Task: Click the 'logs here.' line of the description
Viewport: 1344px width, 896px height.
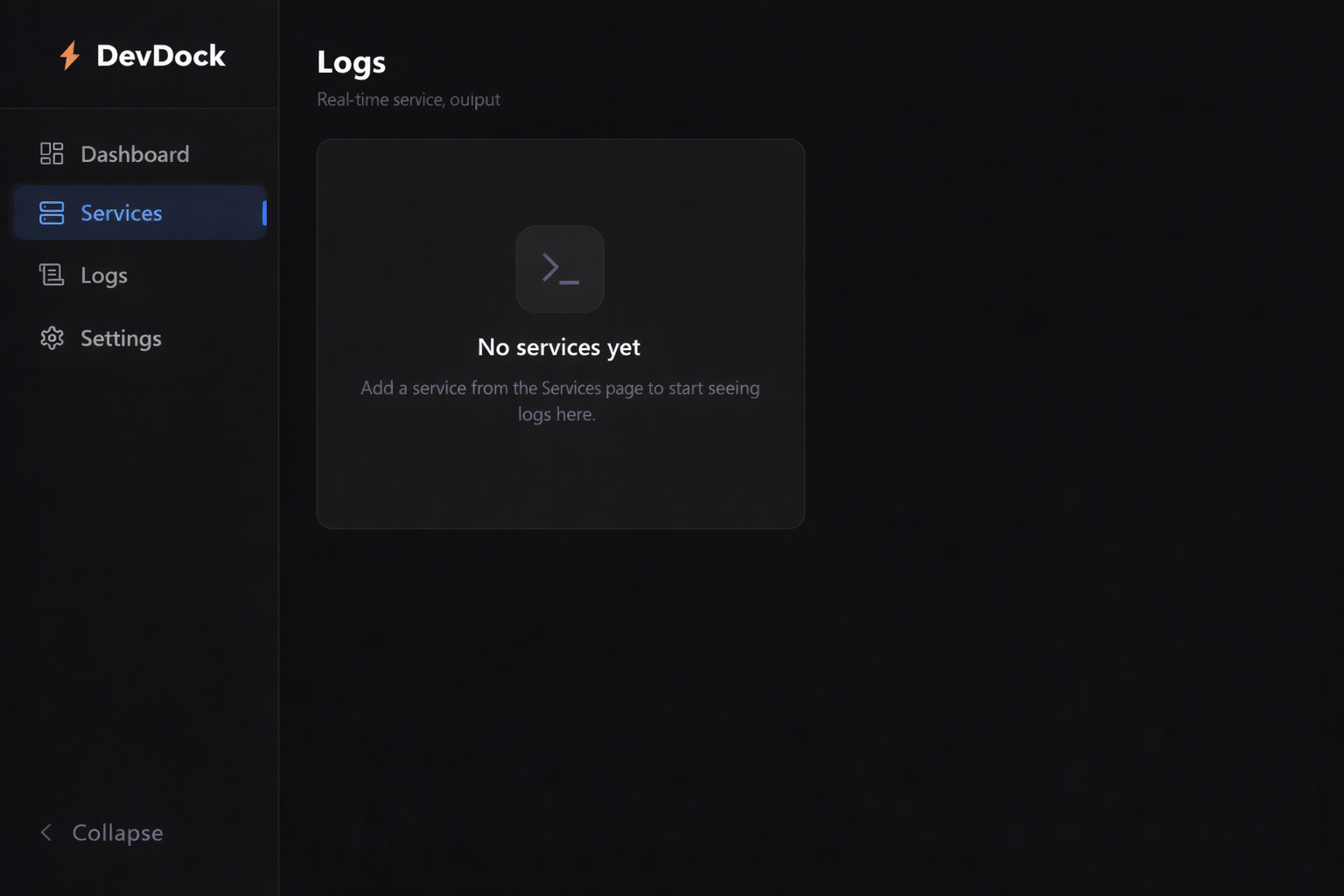Action: pos(556,414)
